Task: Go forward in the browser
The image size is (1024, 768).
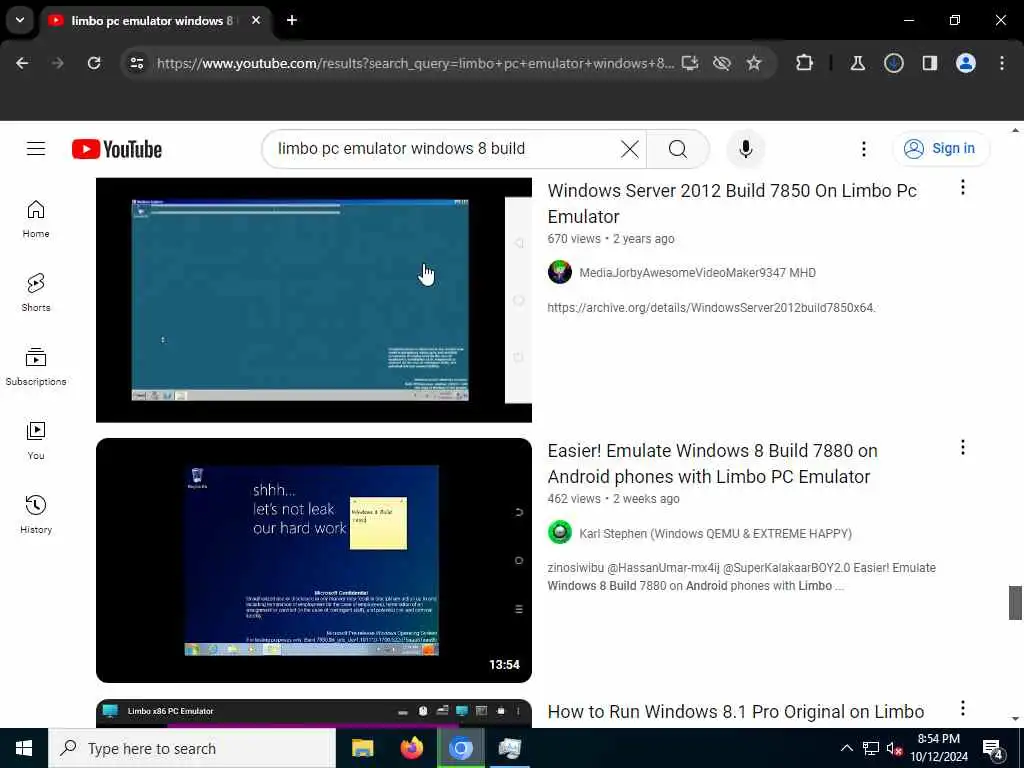Action: [x=57, y=63]
